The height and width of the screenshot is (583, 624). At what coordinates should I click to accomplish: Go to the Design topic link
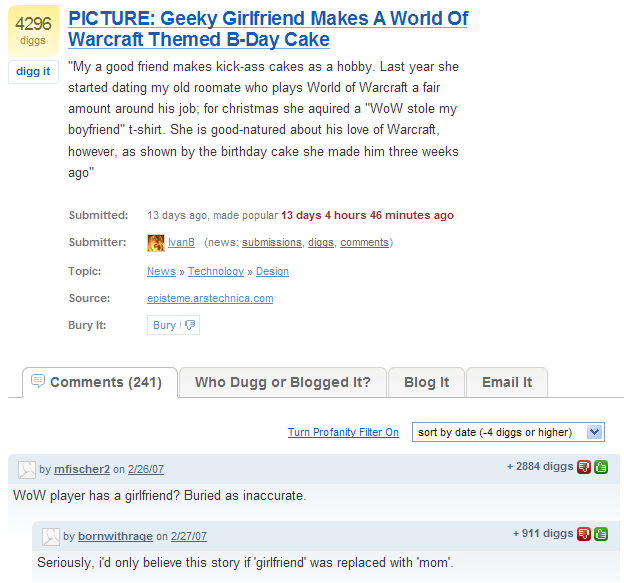272,271
